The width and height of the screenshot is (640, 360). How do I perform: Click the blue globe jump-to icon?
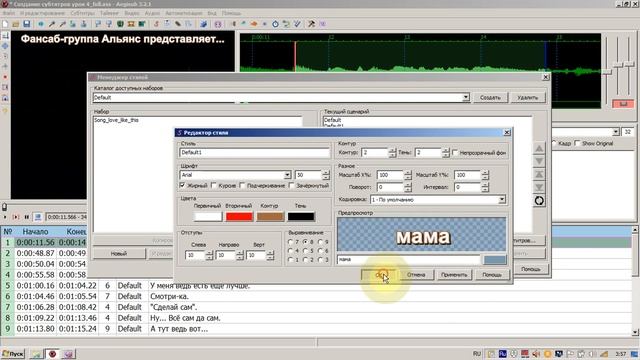point(41,24)
